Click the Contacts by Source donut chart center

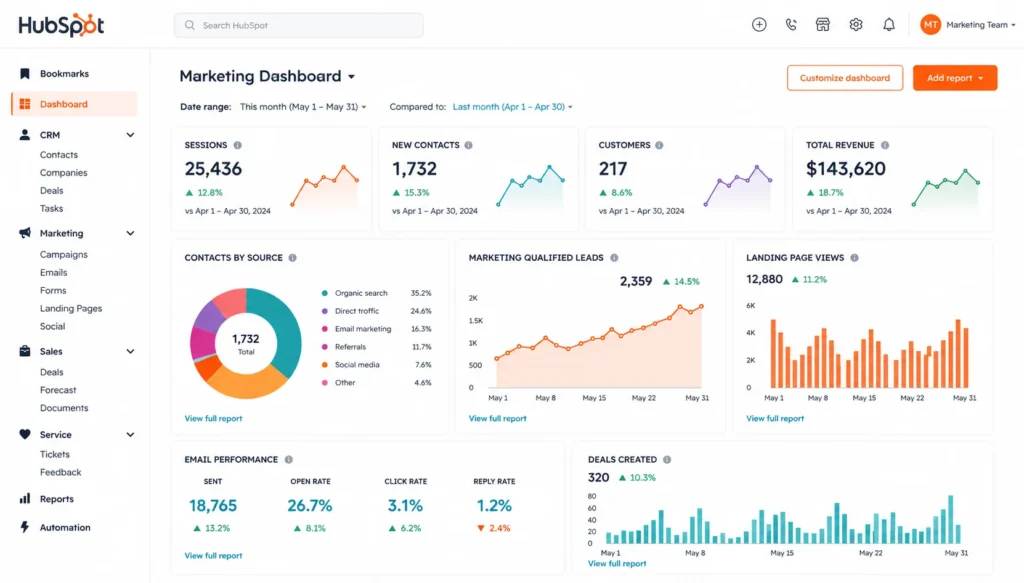tap(246, 343)
